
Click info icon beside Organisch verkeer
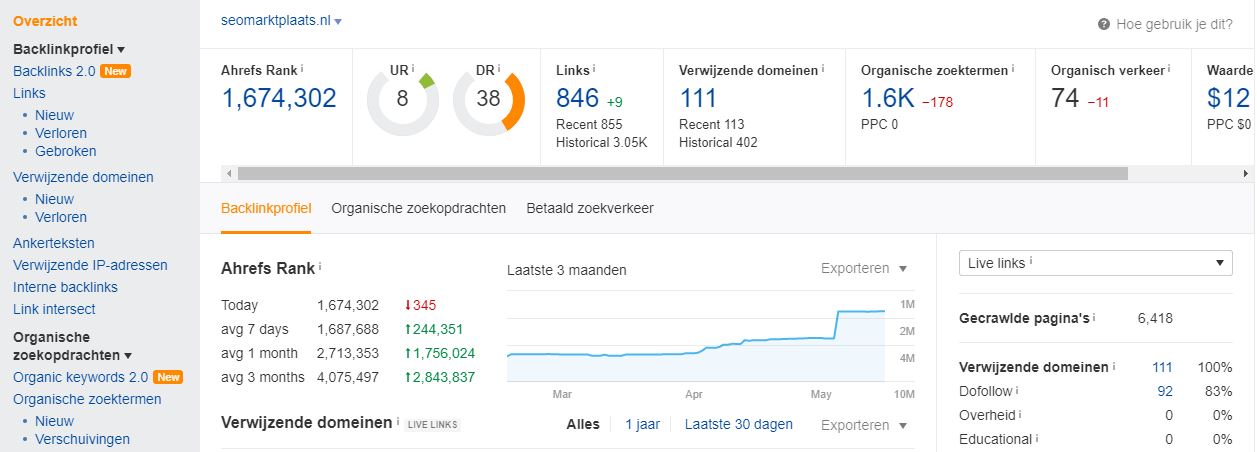(x=1169, y=69)
